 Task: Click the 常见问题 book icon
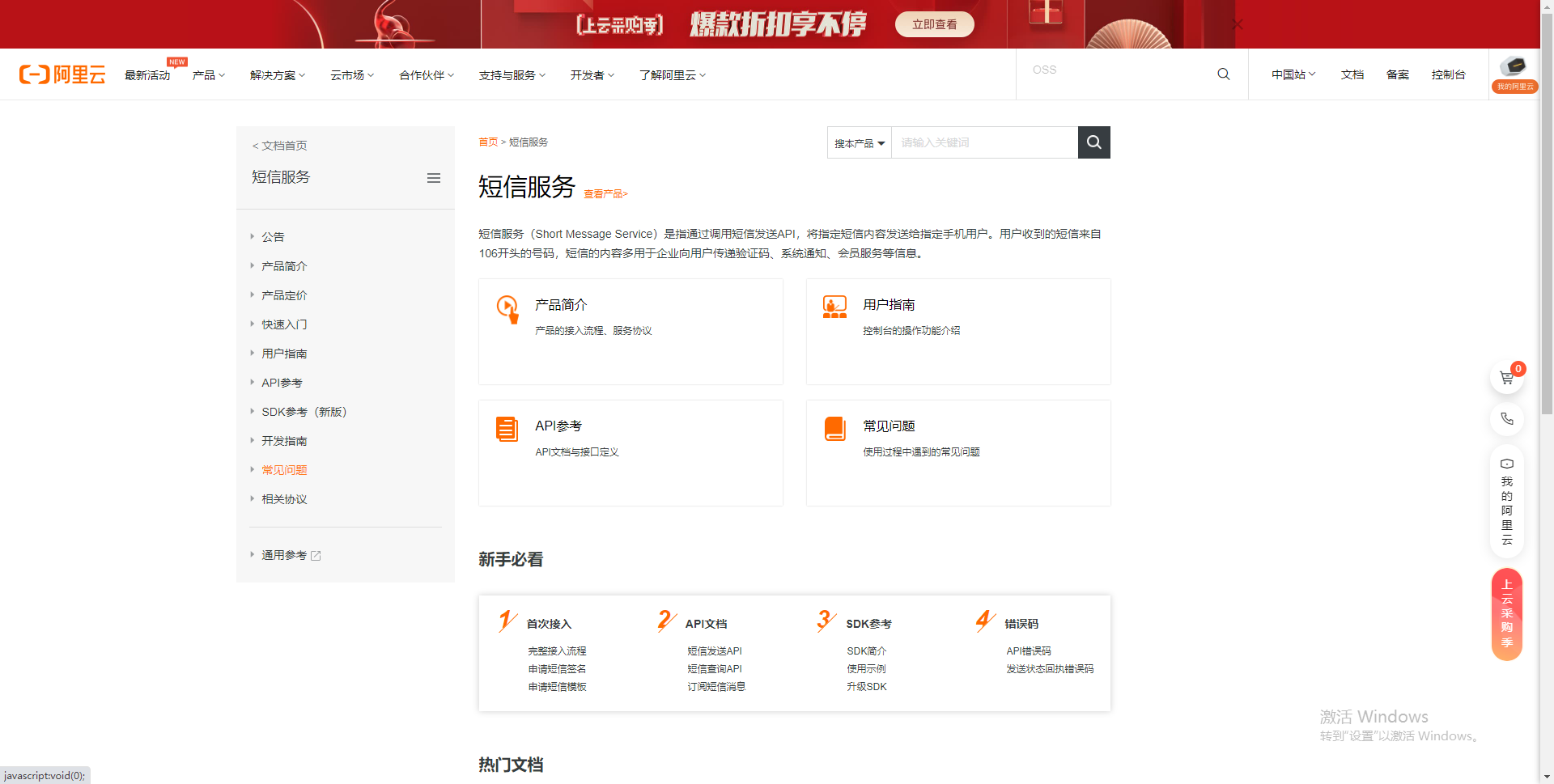point(834,428)
